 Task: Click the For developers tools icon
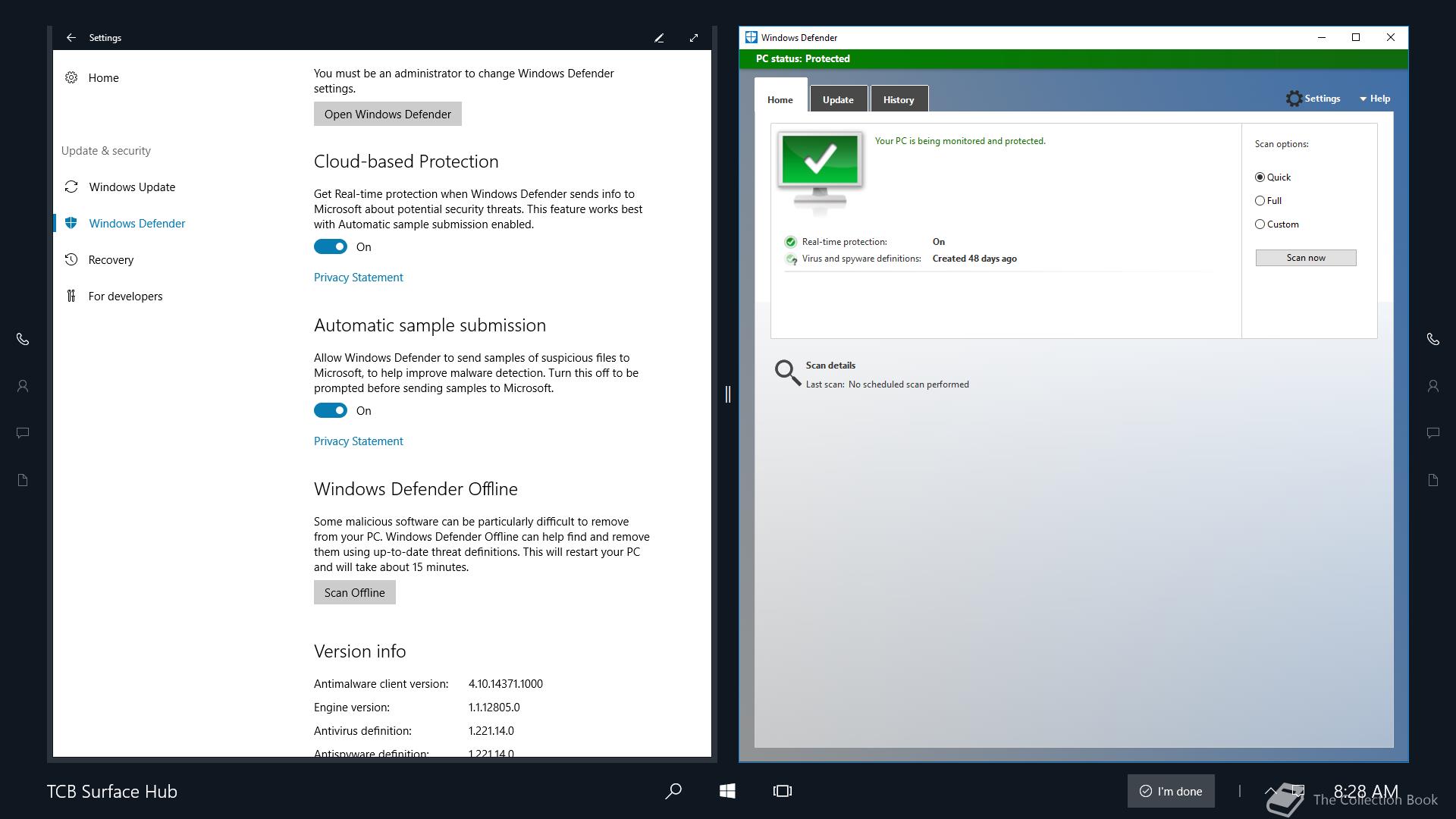click(x=71, y=296)
